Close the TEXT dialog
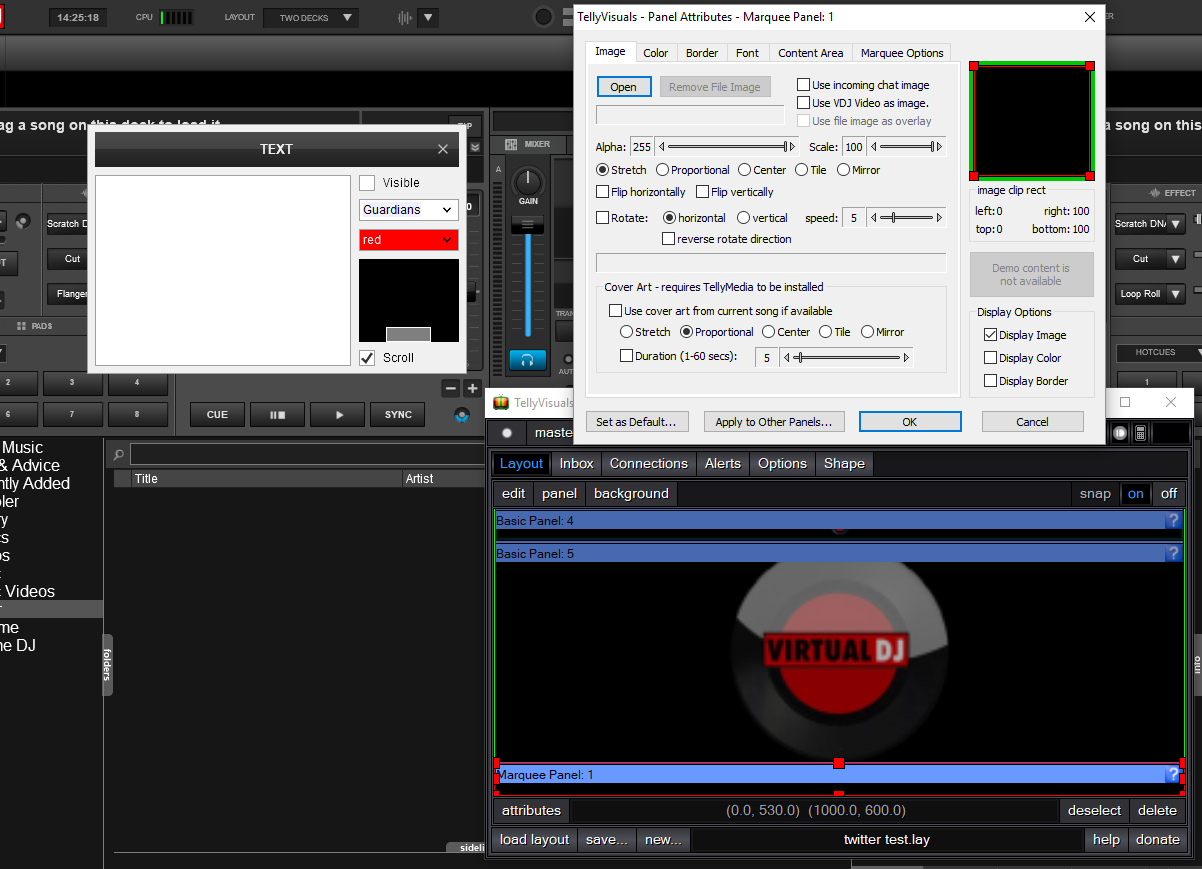The image size is (1202, 869). (x=443, y=149)
